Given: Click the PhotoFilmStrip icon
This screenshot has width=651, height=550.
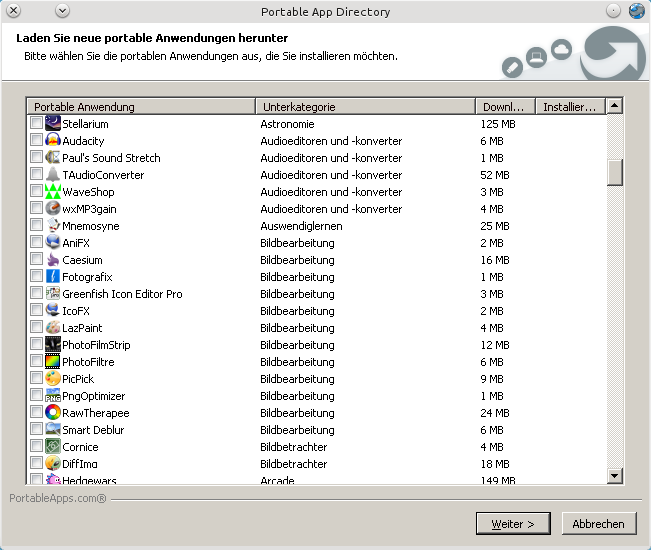Looking at the screenshot, I should (x=53, y=345).
